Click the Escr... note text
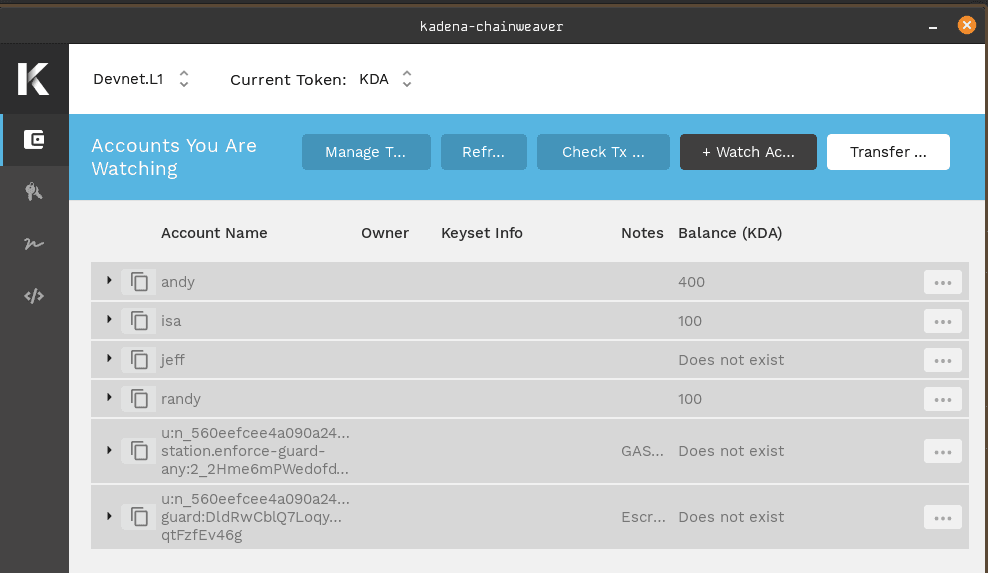Screen dimensions: 988x573 point(643,517)
